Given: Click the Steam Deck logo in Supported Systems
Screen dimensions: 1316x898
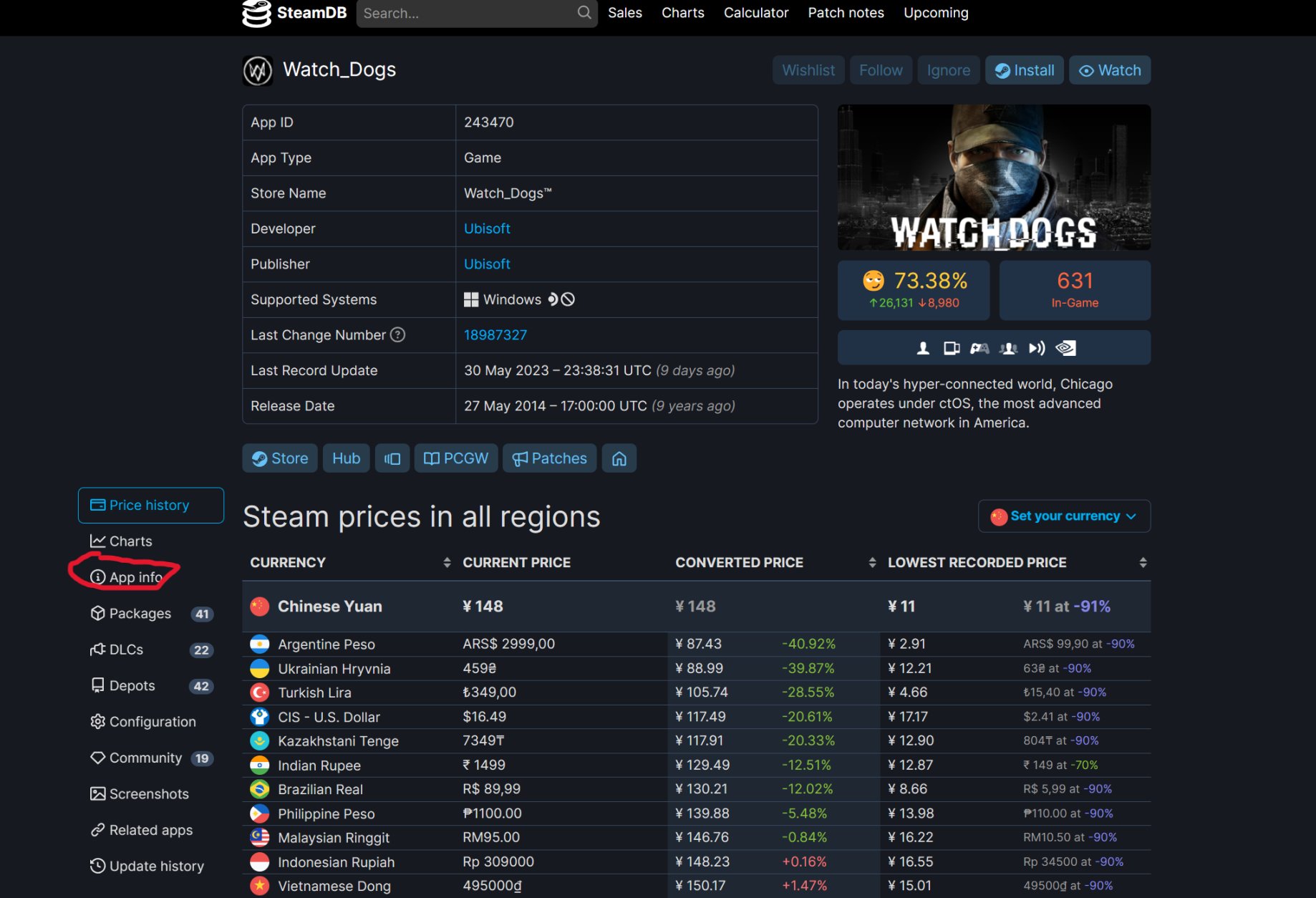Looking at the screenshot, I should [553, 299].
